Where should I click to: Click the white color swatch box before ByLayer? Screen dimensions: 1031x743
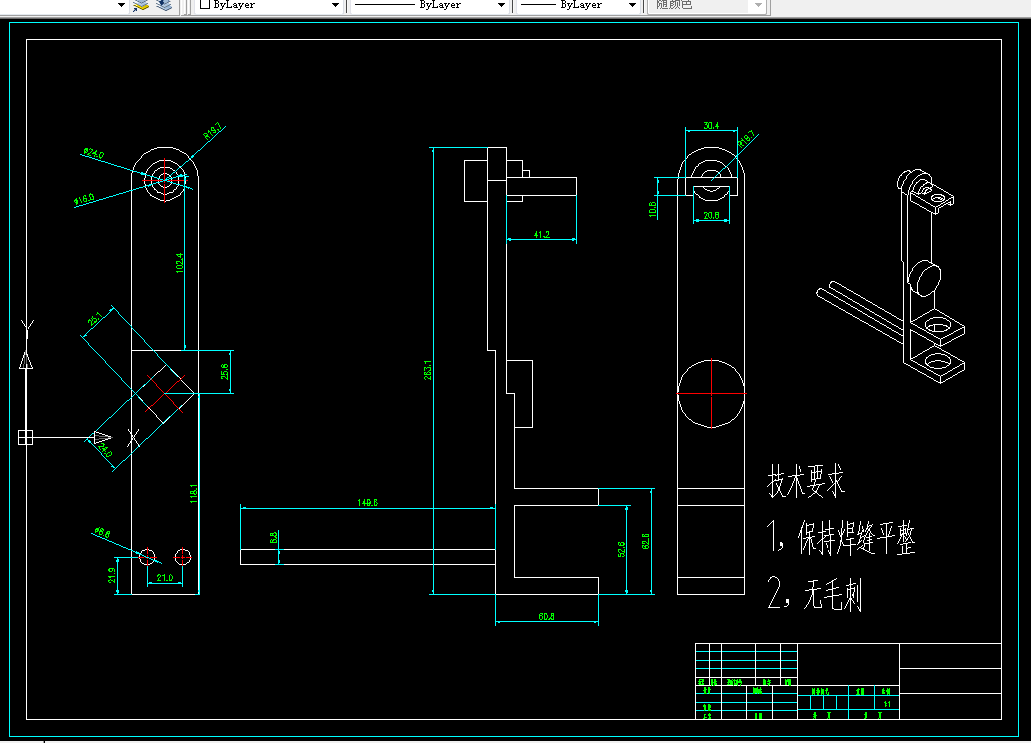204,5
